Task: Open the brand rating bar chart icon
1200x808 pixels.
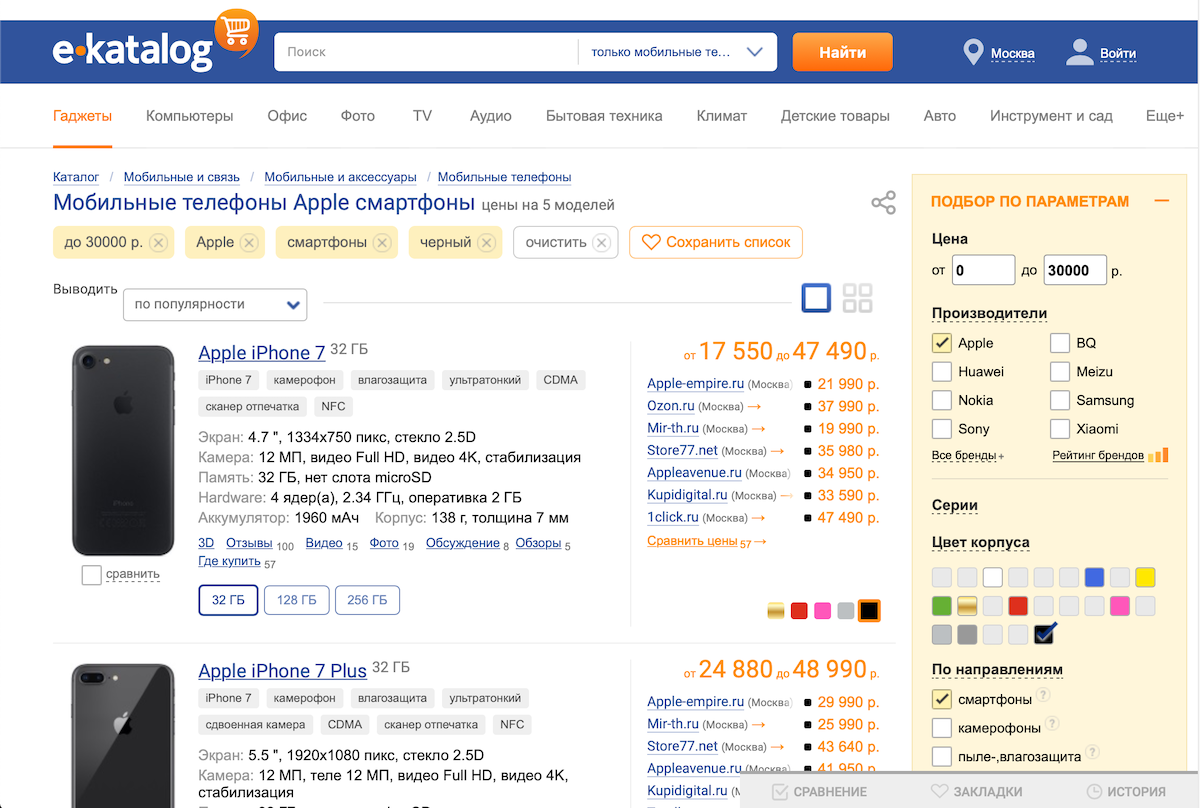Action: tap(1158, 455)
